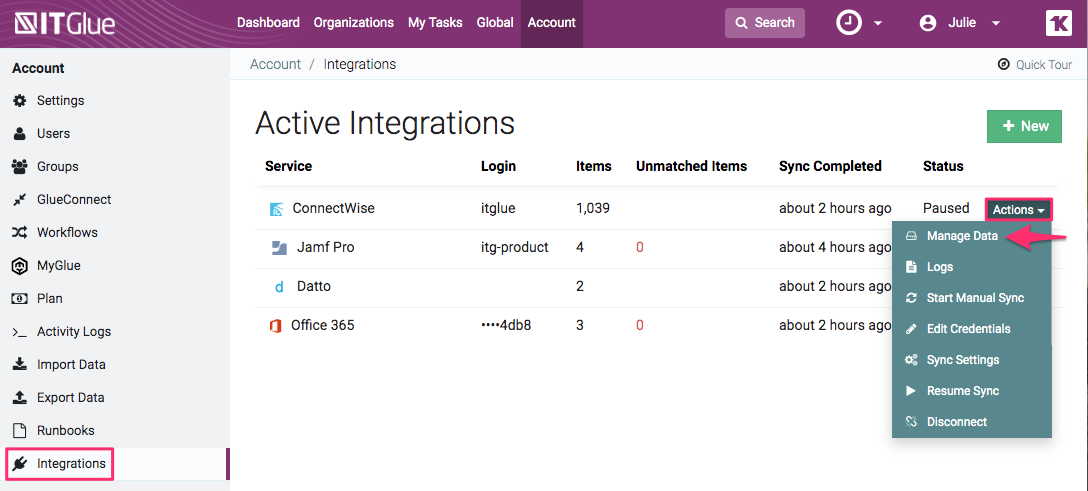Click the itg-product login cell
1088x491 pixels.
[515, 247]
